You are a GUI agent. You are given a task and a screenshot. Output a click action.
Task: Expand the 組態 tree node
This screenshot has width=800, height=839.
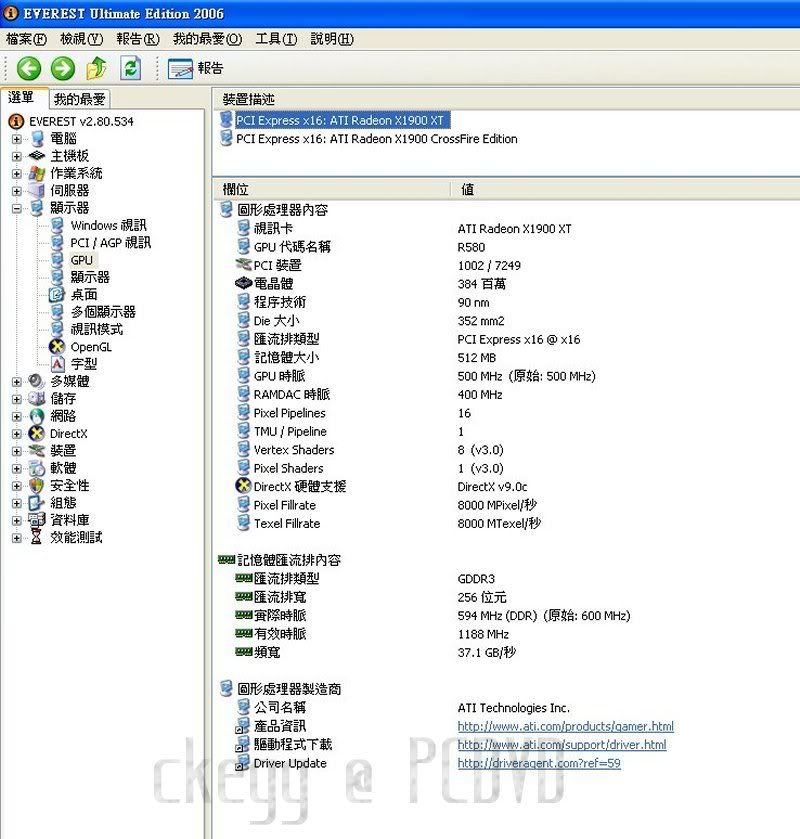click(17, 503)
